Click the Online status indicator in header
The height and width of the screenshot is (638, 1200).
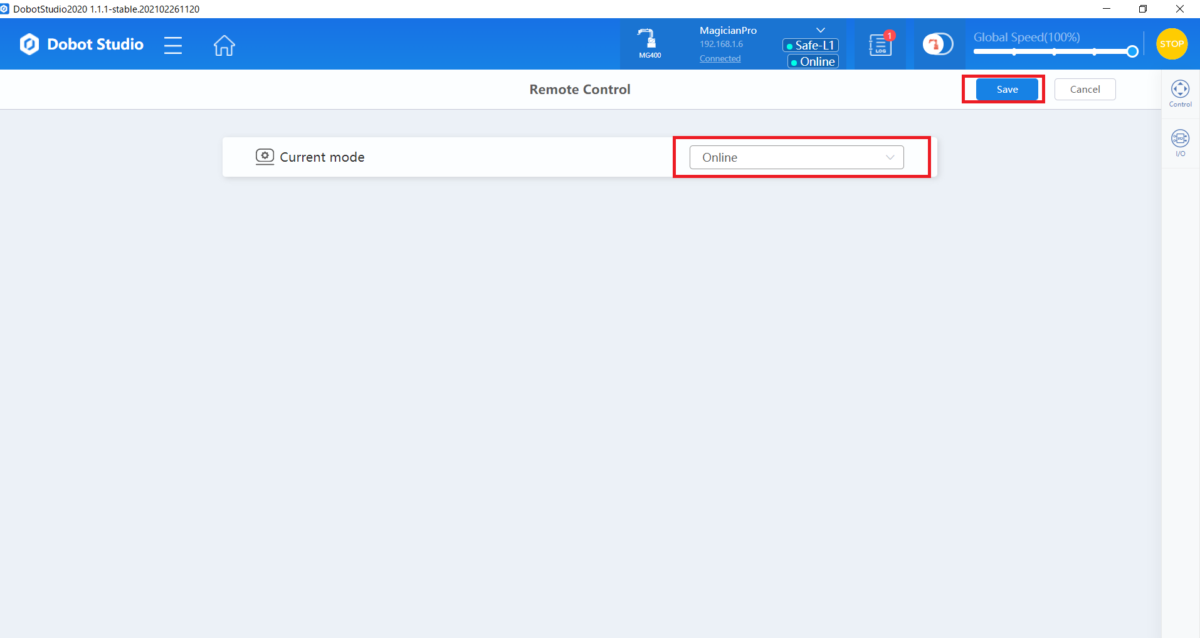pyautogui.click(x=813, y=62)
